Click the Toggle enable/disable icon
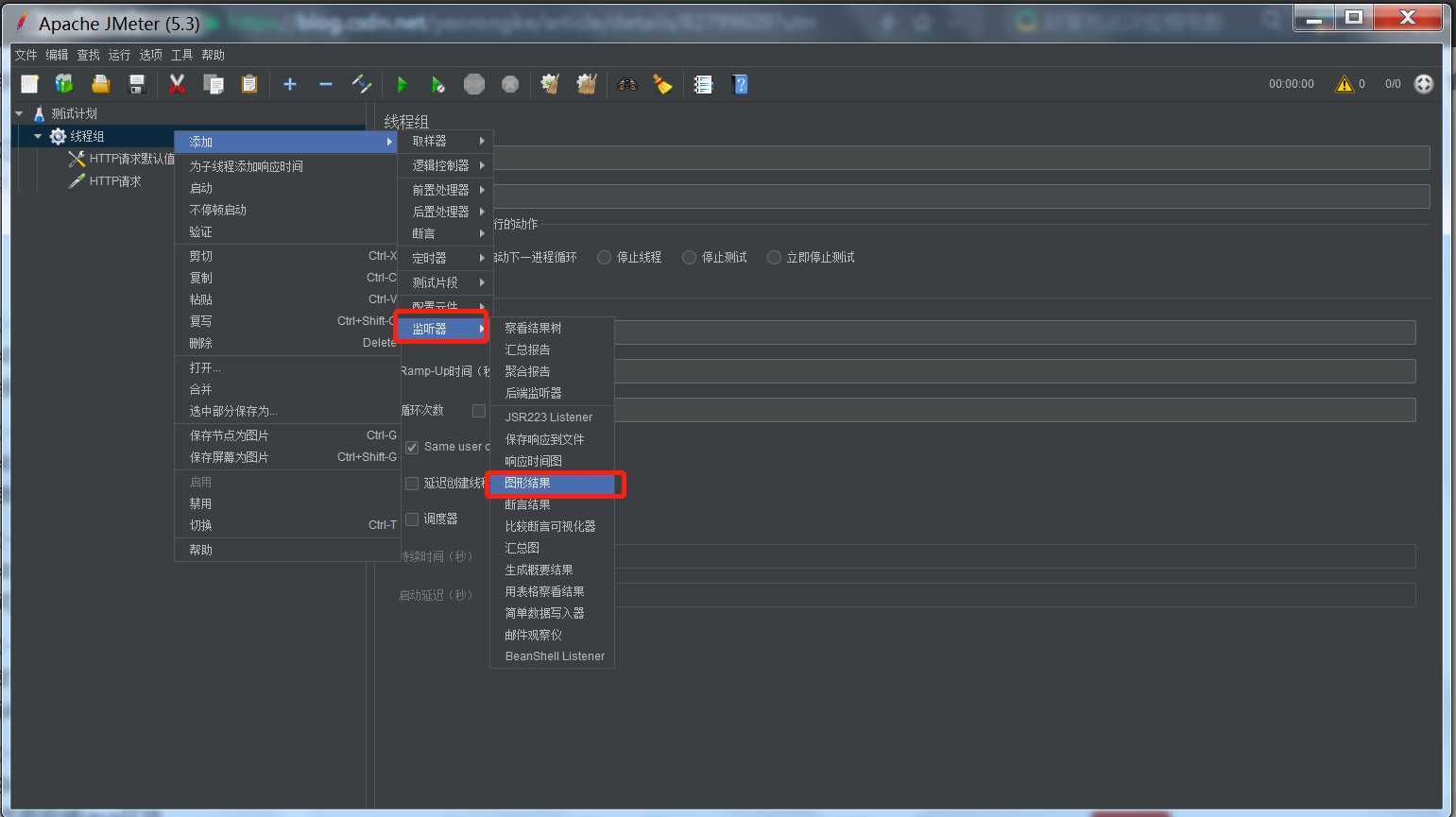Viewport: 1456px width, 817px height. coord(362,85)
